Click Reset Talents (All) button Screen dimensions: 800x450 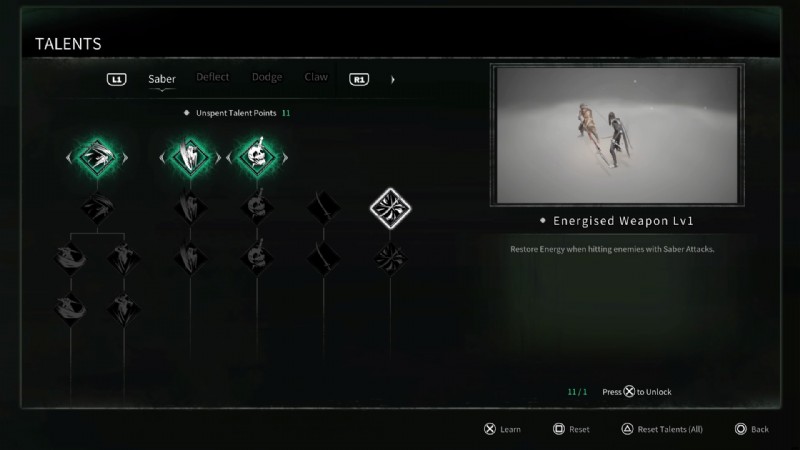662,429
